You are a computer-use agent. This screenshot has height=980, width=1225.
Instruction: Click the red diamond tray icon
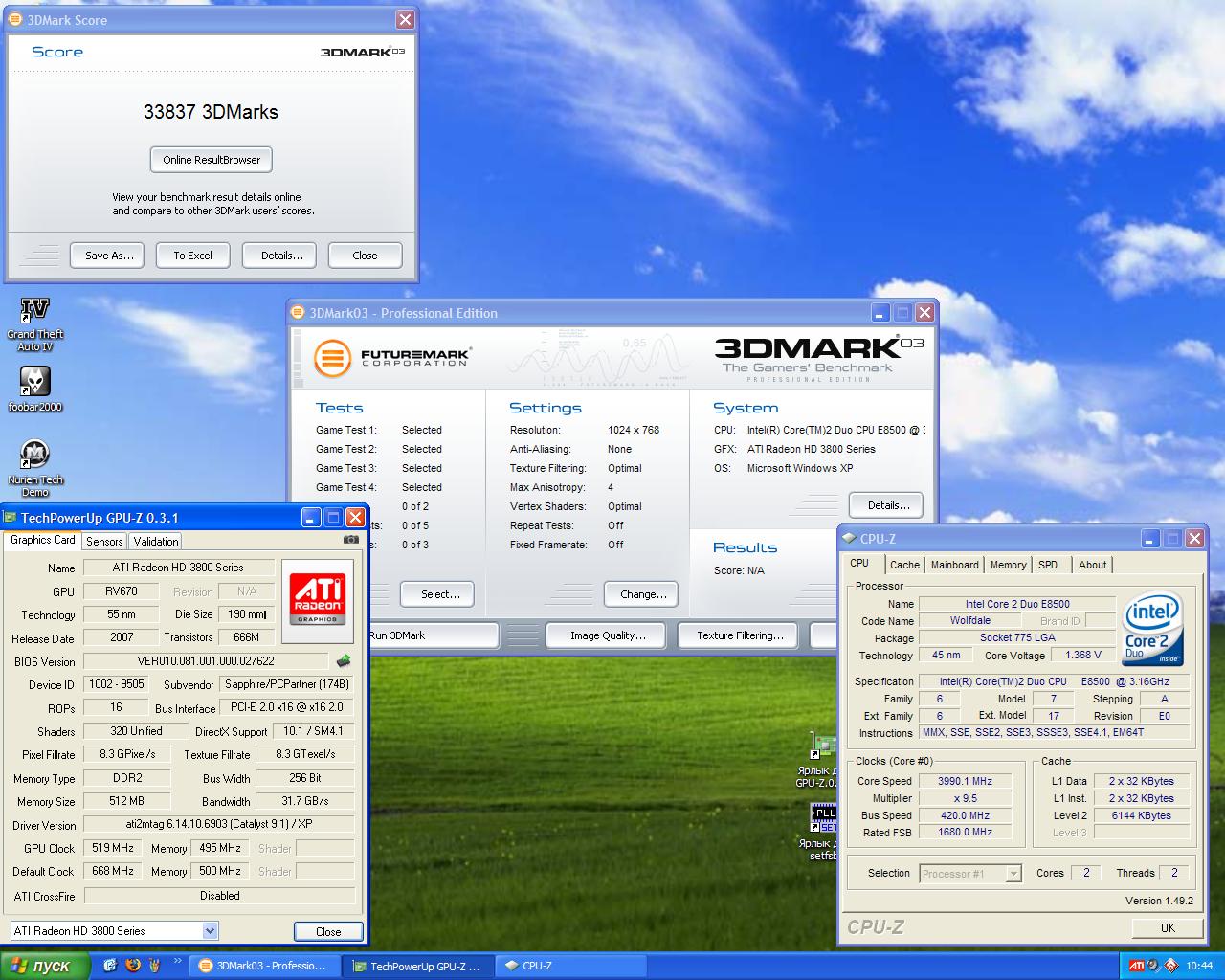(1170, 966)
